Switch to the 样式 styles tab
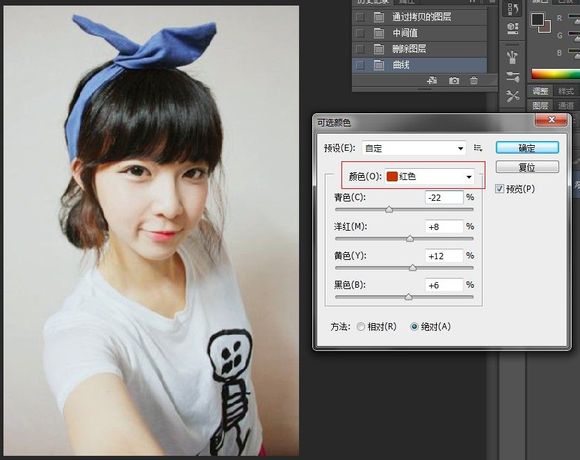The height and width of the screenshot is (460, 580). 566,91
